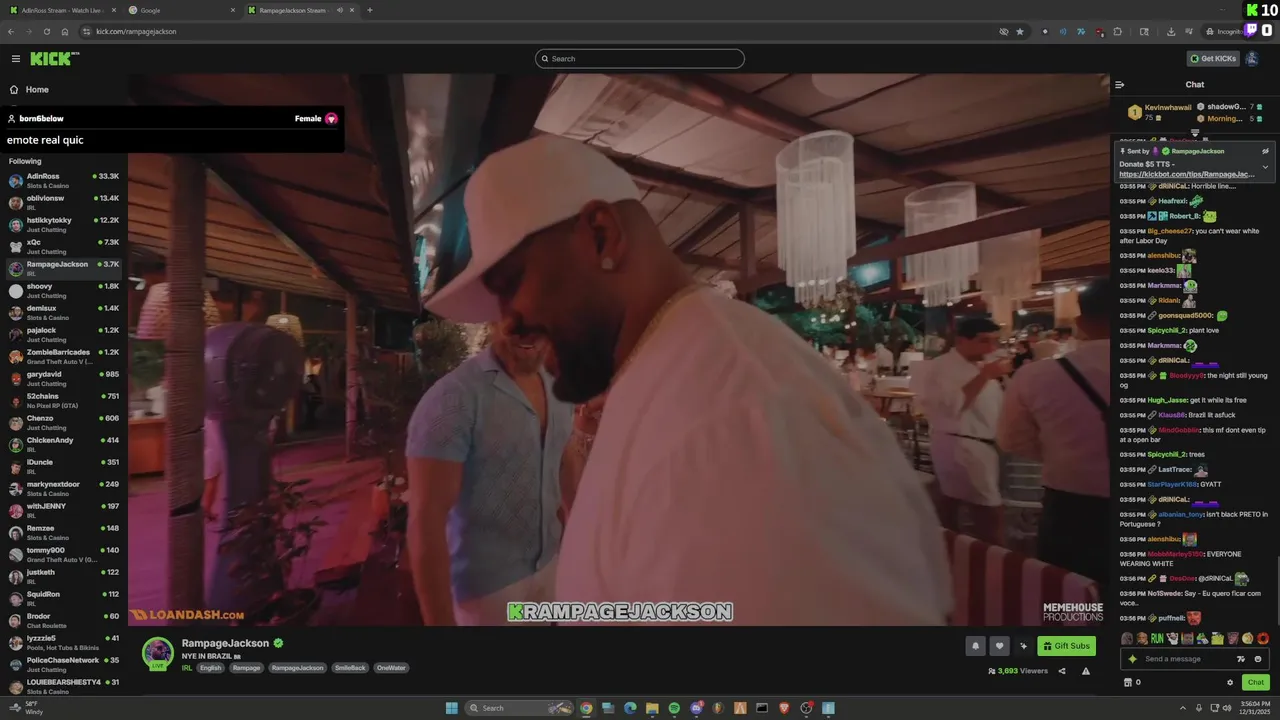Toggle the tracking protection eye icon
The image size is (1280, 720).
click(x=1003, y=31)
